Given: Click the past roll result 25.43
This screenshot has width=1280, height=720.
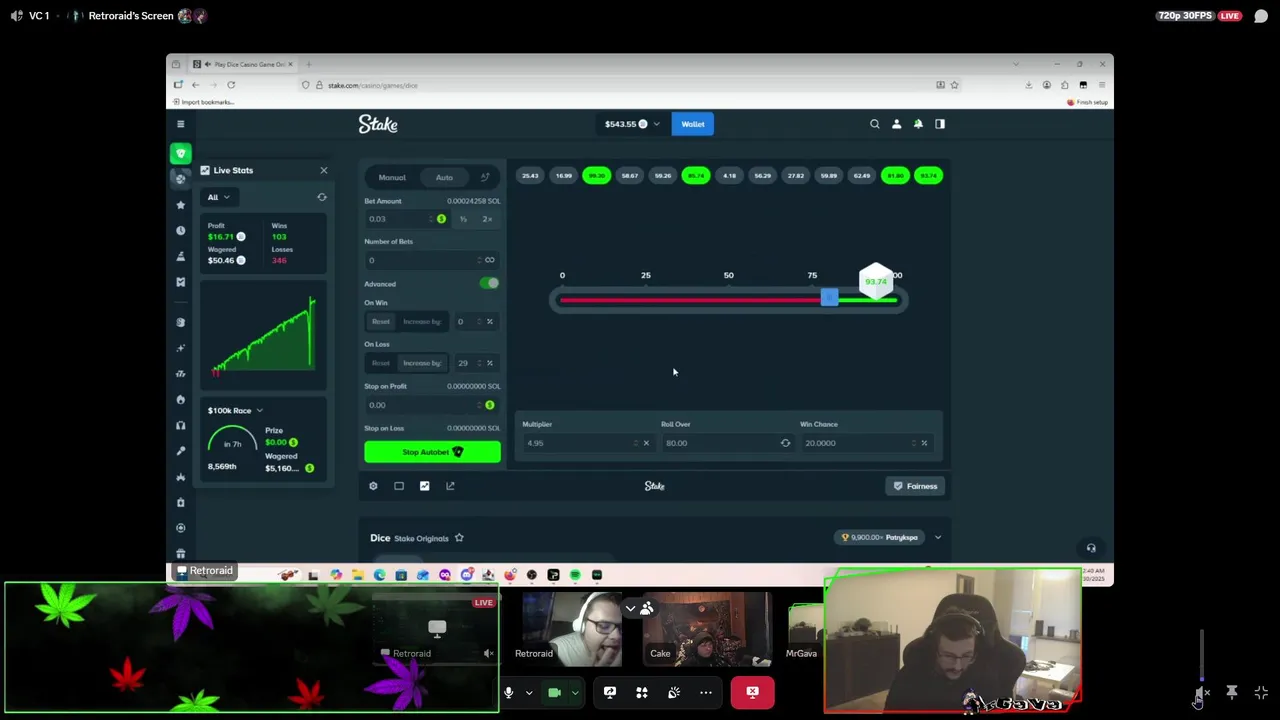Looking at the screenshot, I should pyautogui.click(x=530, y=176).
